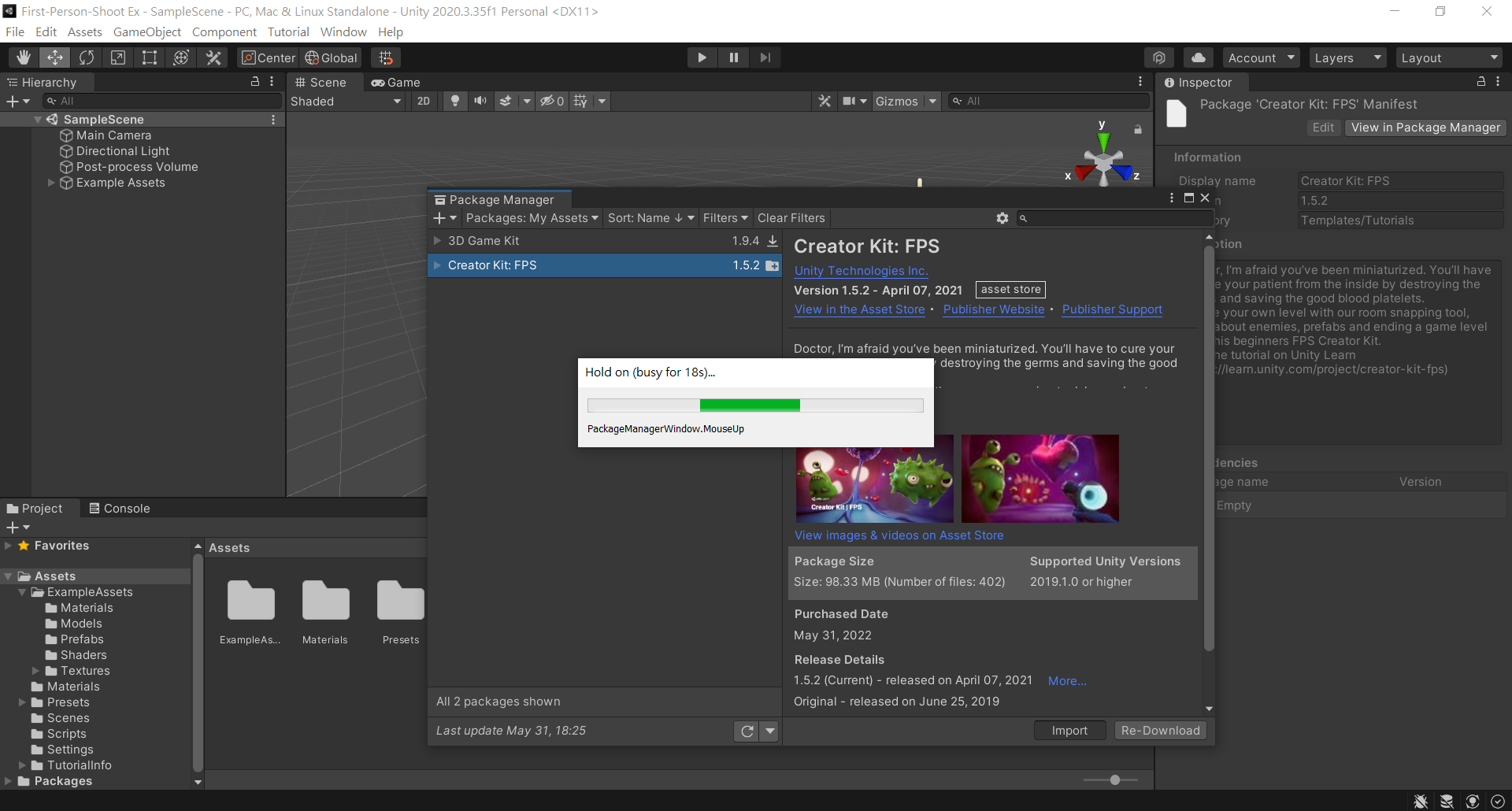The height and width of the screenshot is (811, 1512).
Task: Open Gizmos dropdown arrow
Action: click(x=932, y=101)
